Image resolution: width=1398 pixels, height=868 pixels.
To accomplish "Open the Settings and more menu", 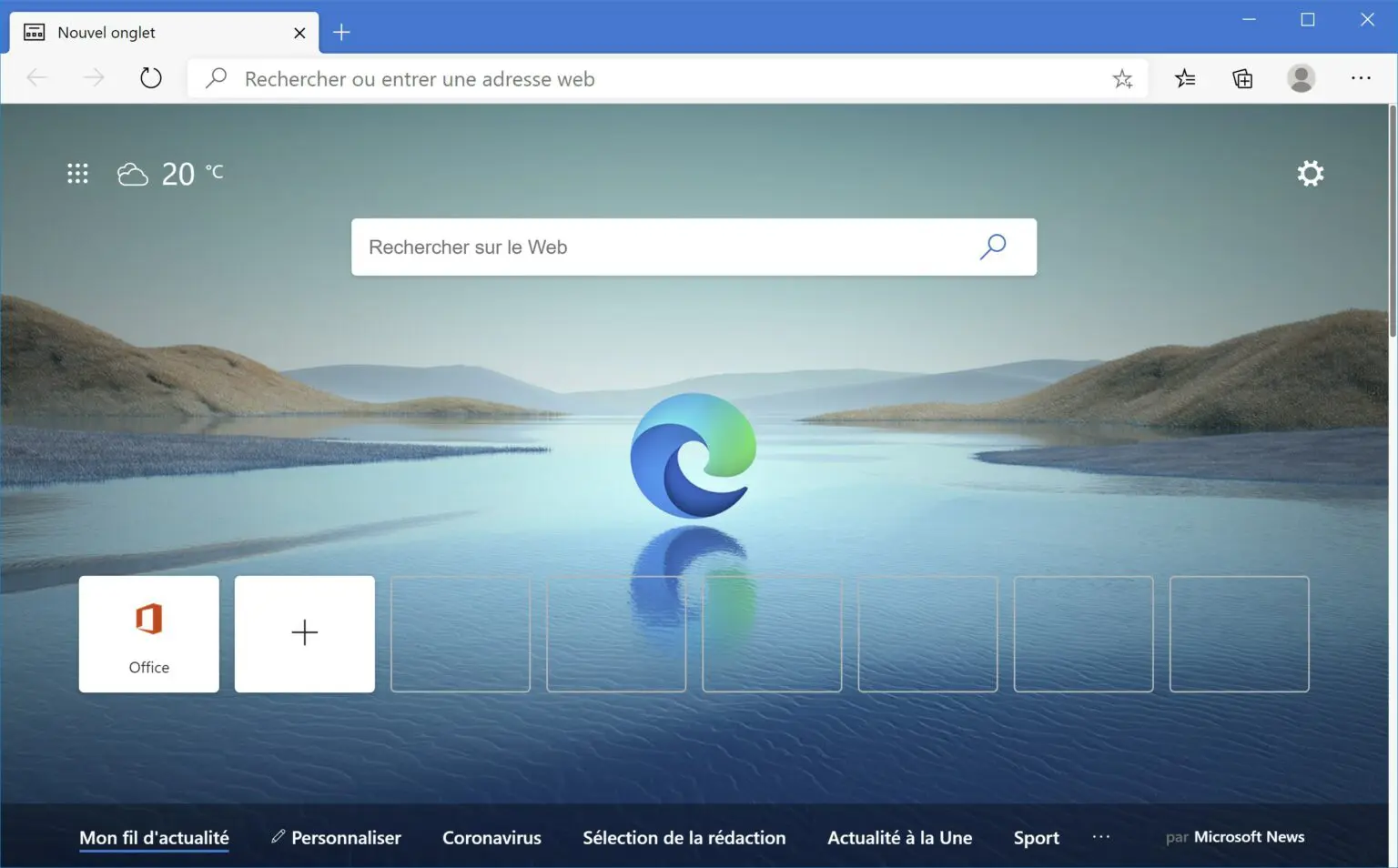I will (x=1361, y=79).
